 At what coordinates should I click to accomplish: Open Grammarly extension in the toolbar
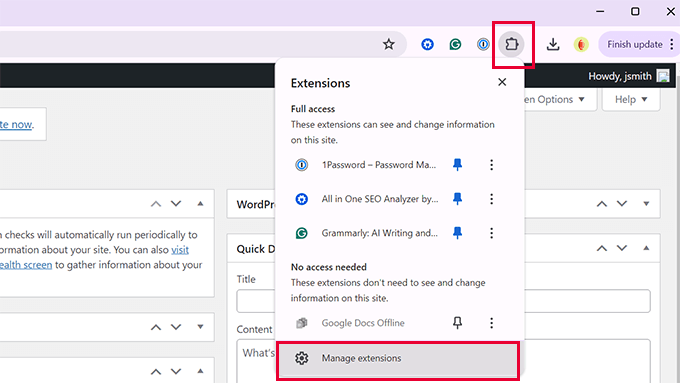point(455,44)
